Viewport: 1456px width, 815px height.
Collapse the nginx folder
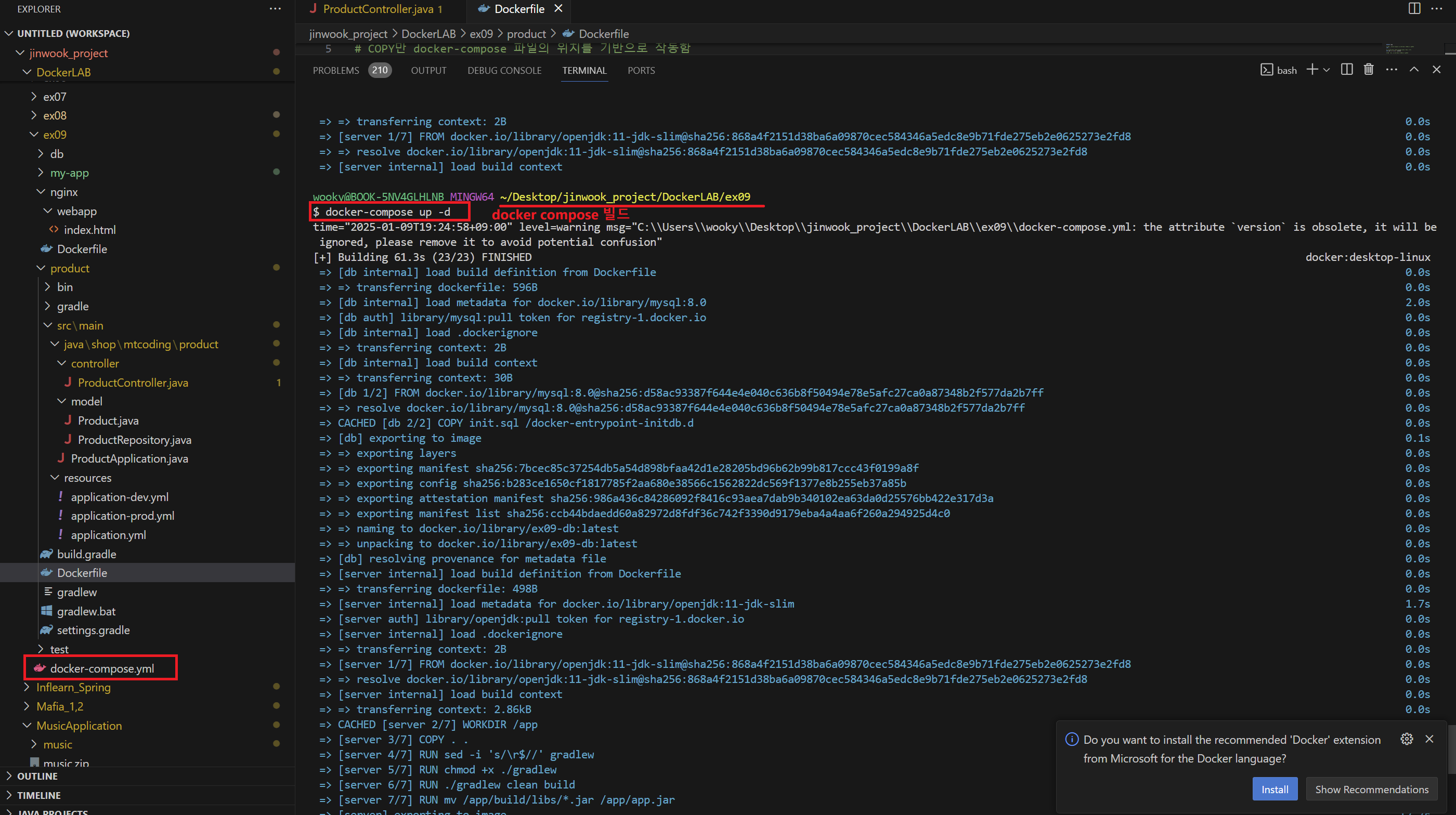[63, 192]
